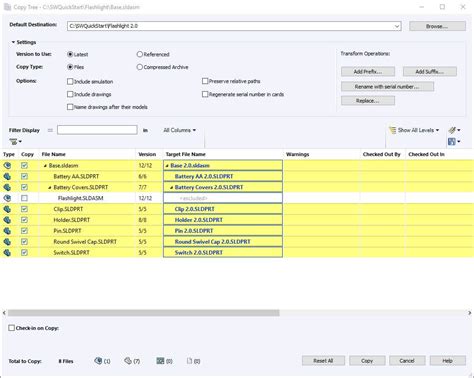Click target name Switch 2.0.SLDPRT
Image resolution: width=474 pixels, height=378 pixels.
199,253
